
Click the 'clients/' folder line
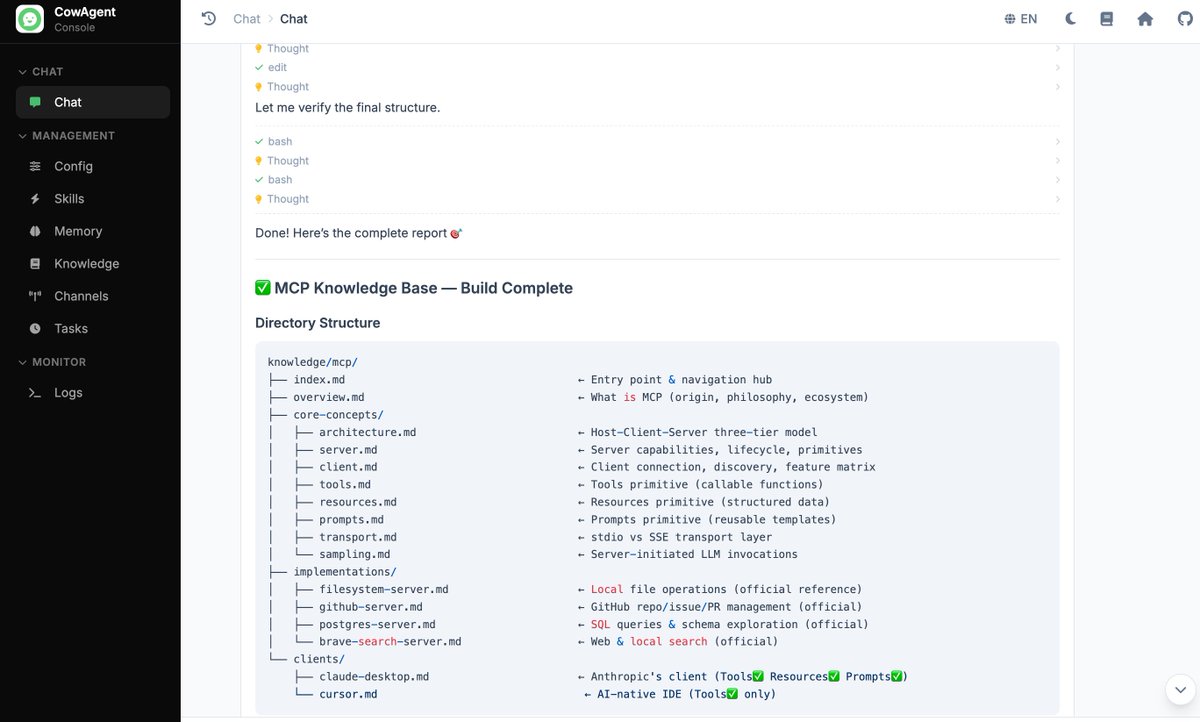tap(319, 659)
